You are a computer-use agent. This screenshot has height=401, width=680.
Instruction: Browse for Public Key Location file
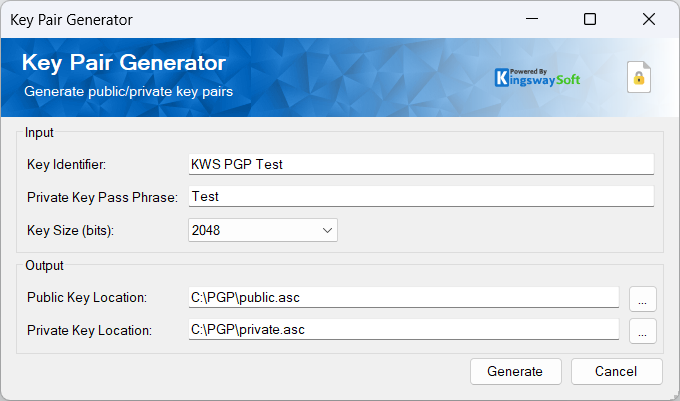pyautogui.click(x=643, y=299)
